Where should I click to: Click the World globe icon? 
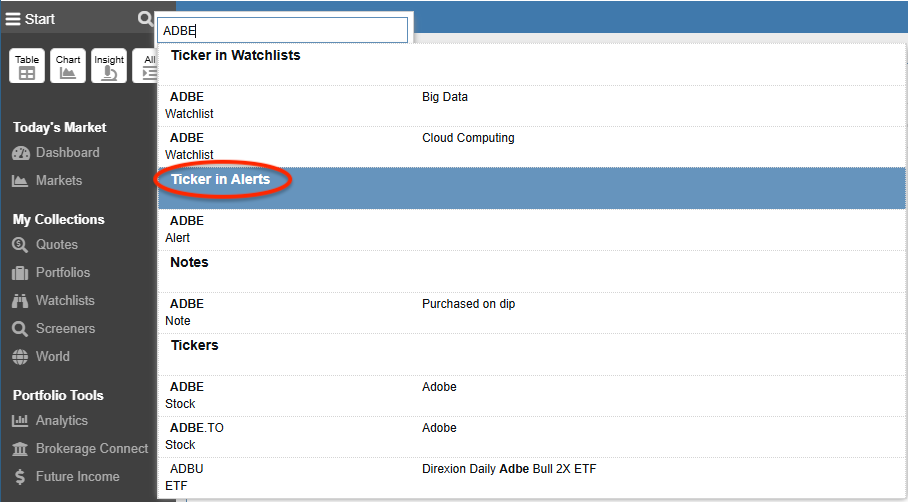tap(20, 357)
